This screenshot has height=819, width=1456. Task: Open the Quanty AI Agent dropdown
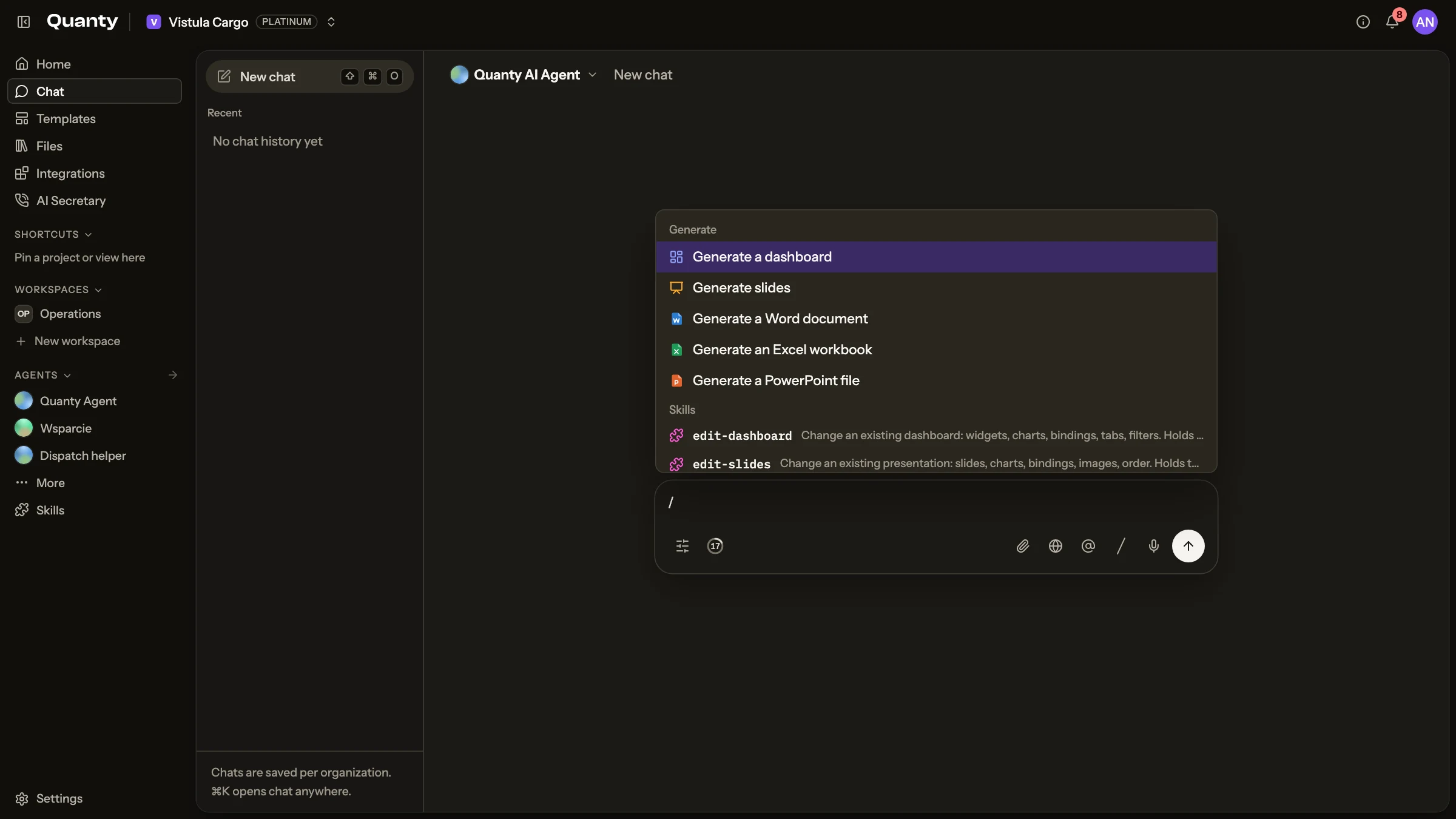coord(524,75)
